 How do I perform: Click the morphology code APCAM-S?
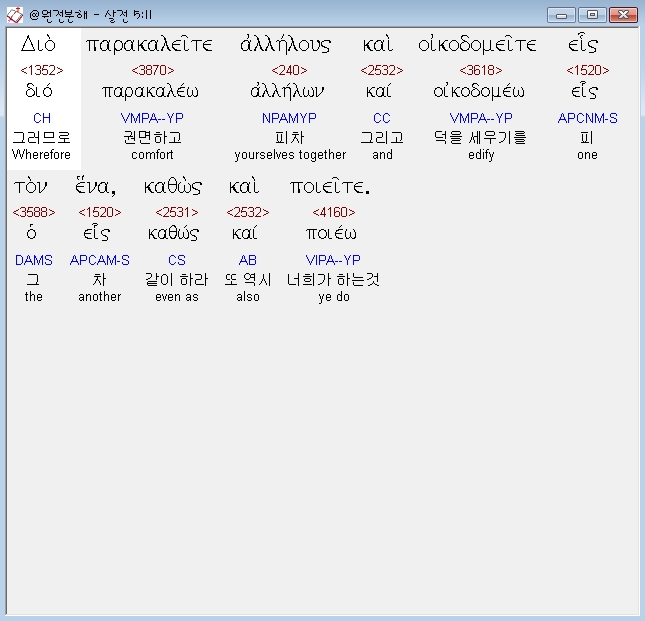pyautogui.click(x=100, y=260)
